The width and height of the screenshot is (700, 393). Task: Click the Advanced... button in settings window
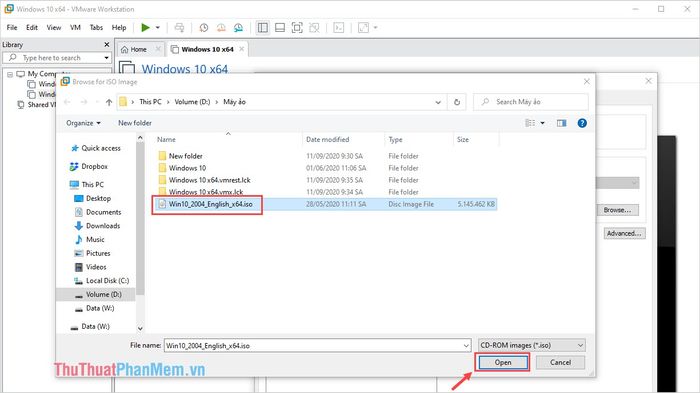pyautogui.click(x=624, y=234)
